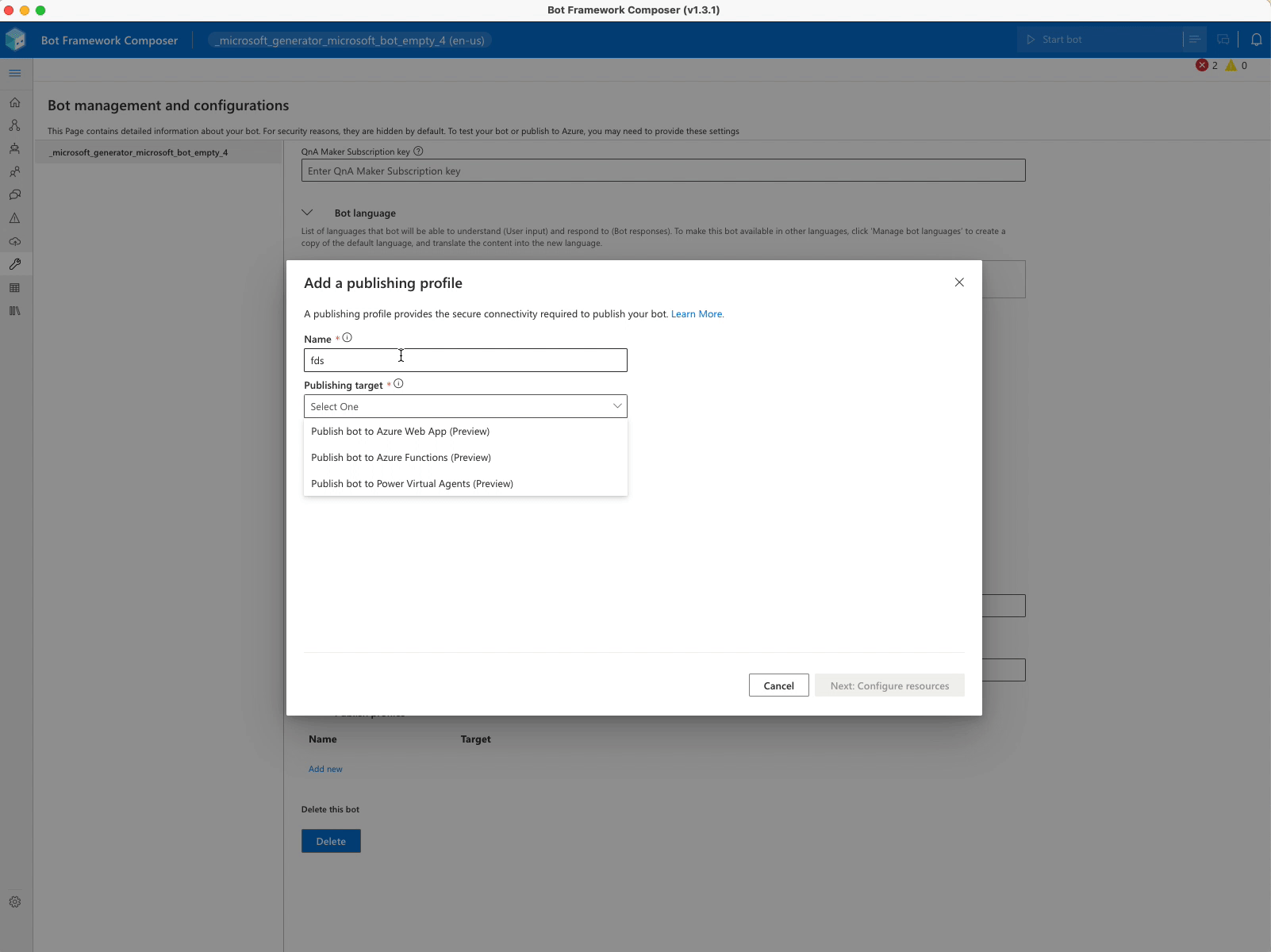Choose Publish bot to Azure Functions

466,458
